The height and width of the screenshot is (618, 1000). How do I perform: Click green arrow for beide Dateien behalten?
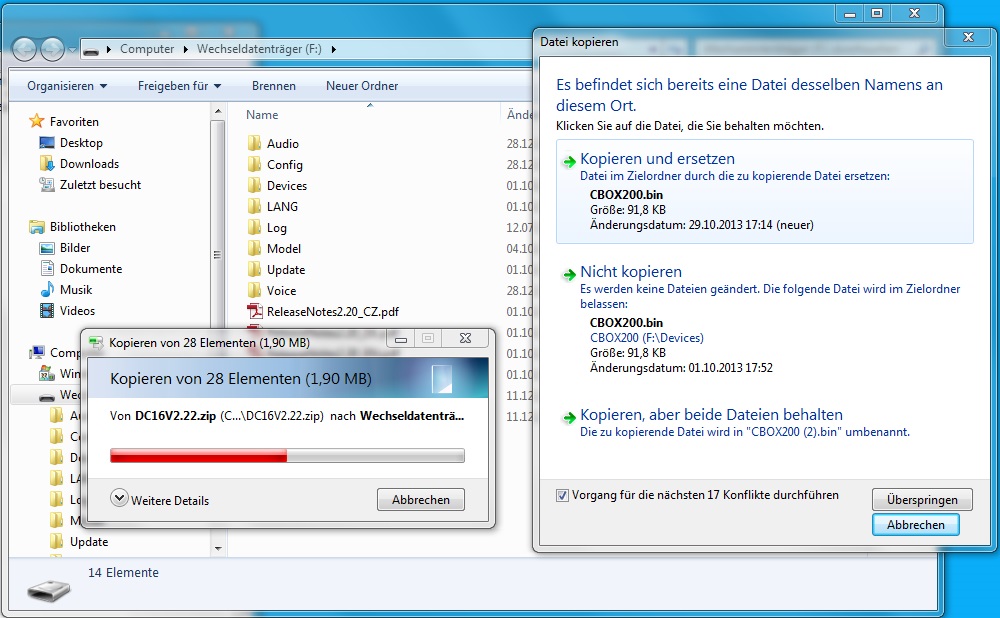569,418
